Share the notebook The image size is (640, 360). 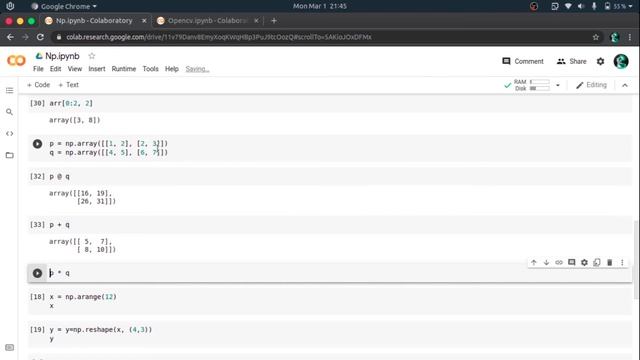click(x=571, y=61)
